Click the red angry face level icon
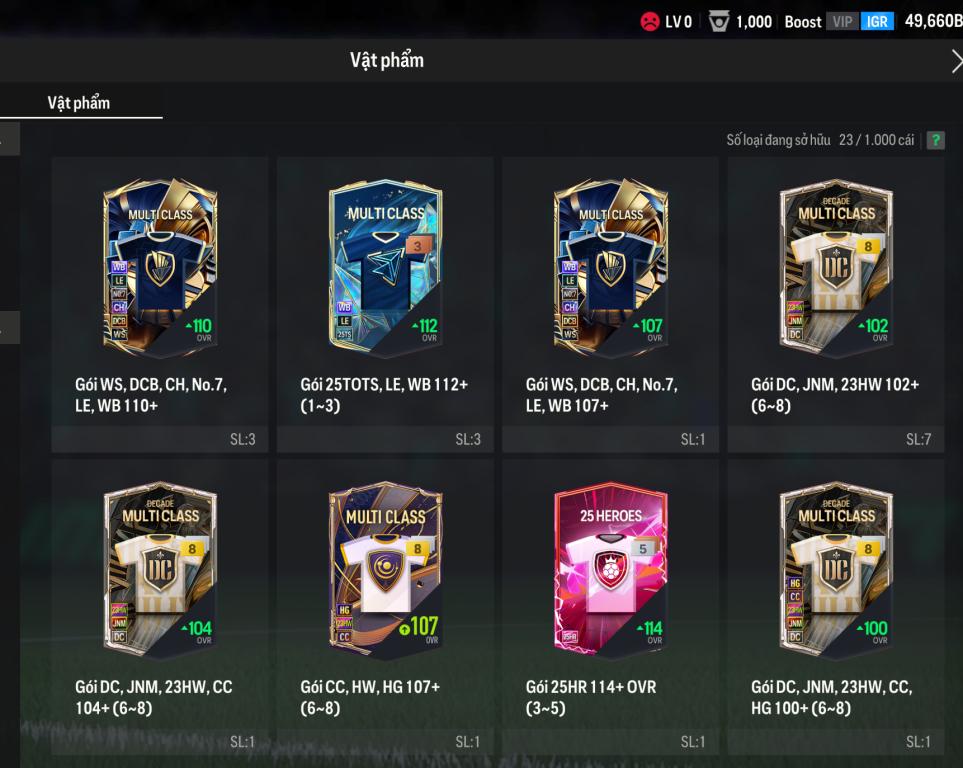 click(x=650, y=22)
